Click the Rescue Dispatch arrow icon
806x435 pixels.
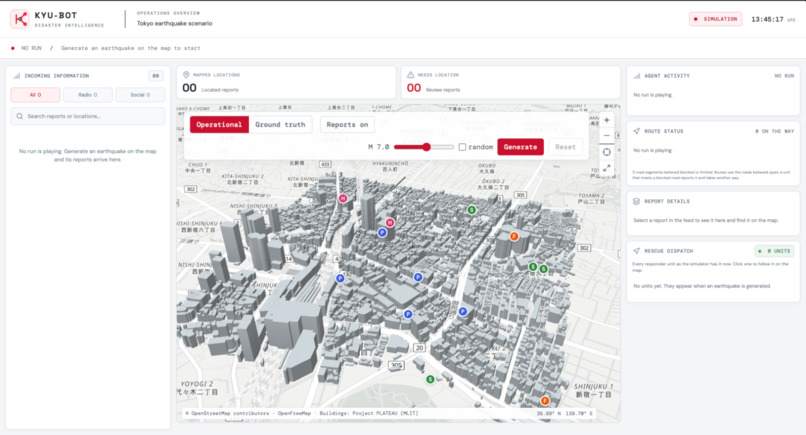(x=637, y=251)
